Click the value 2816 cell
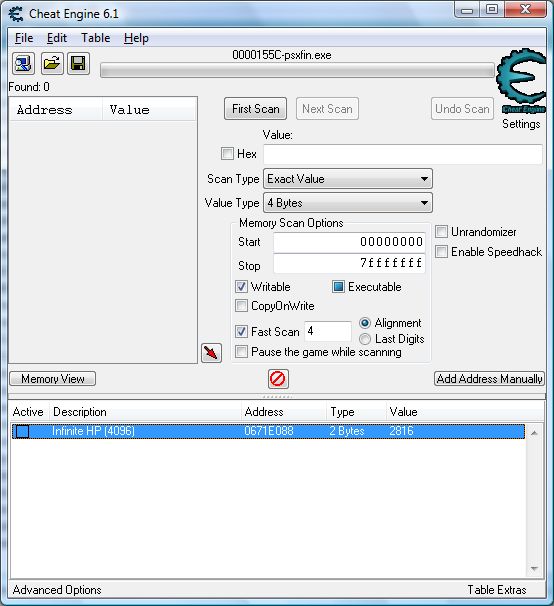This screenshot has width=554, height=606. point(401,431)
